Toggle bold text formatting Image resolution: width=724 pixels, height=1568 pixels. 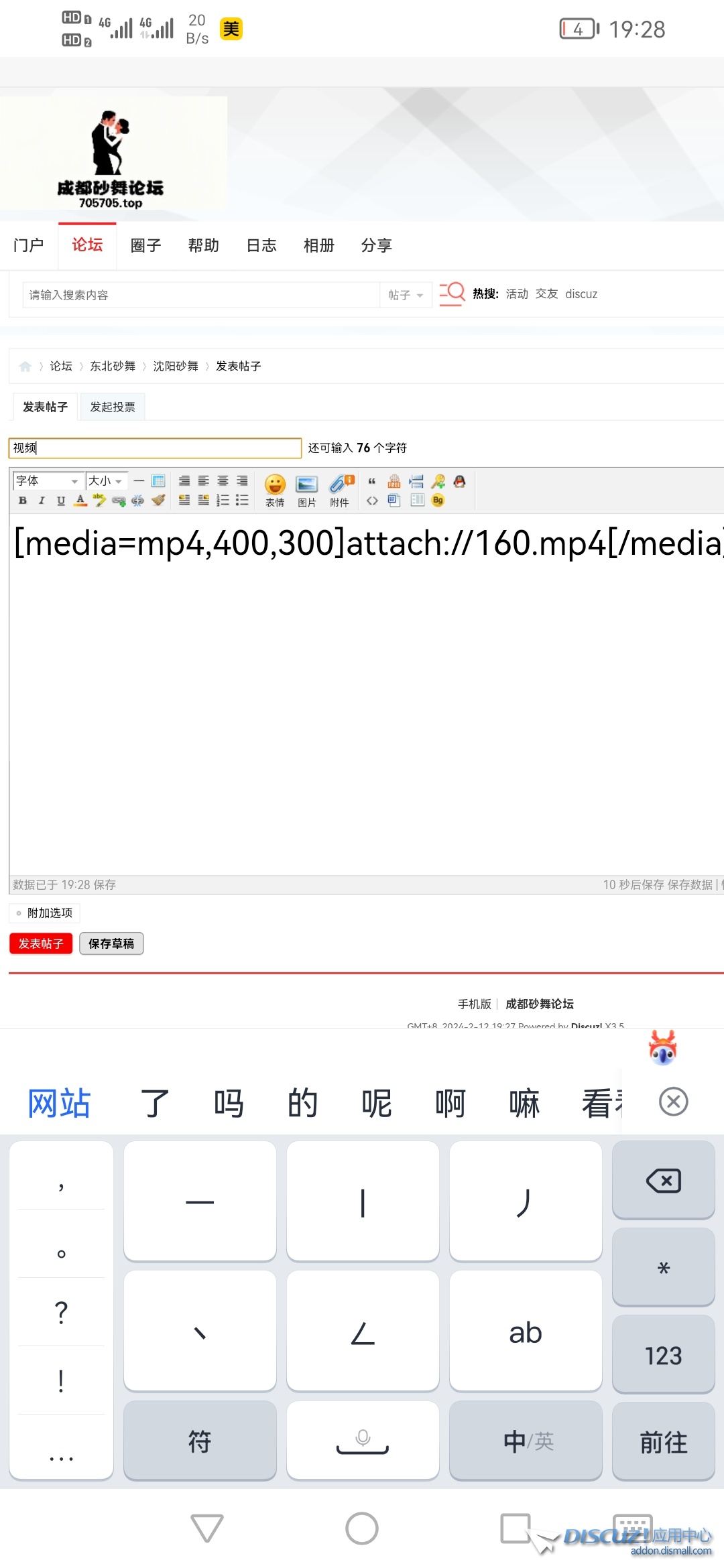coord(23,501)
